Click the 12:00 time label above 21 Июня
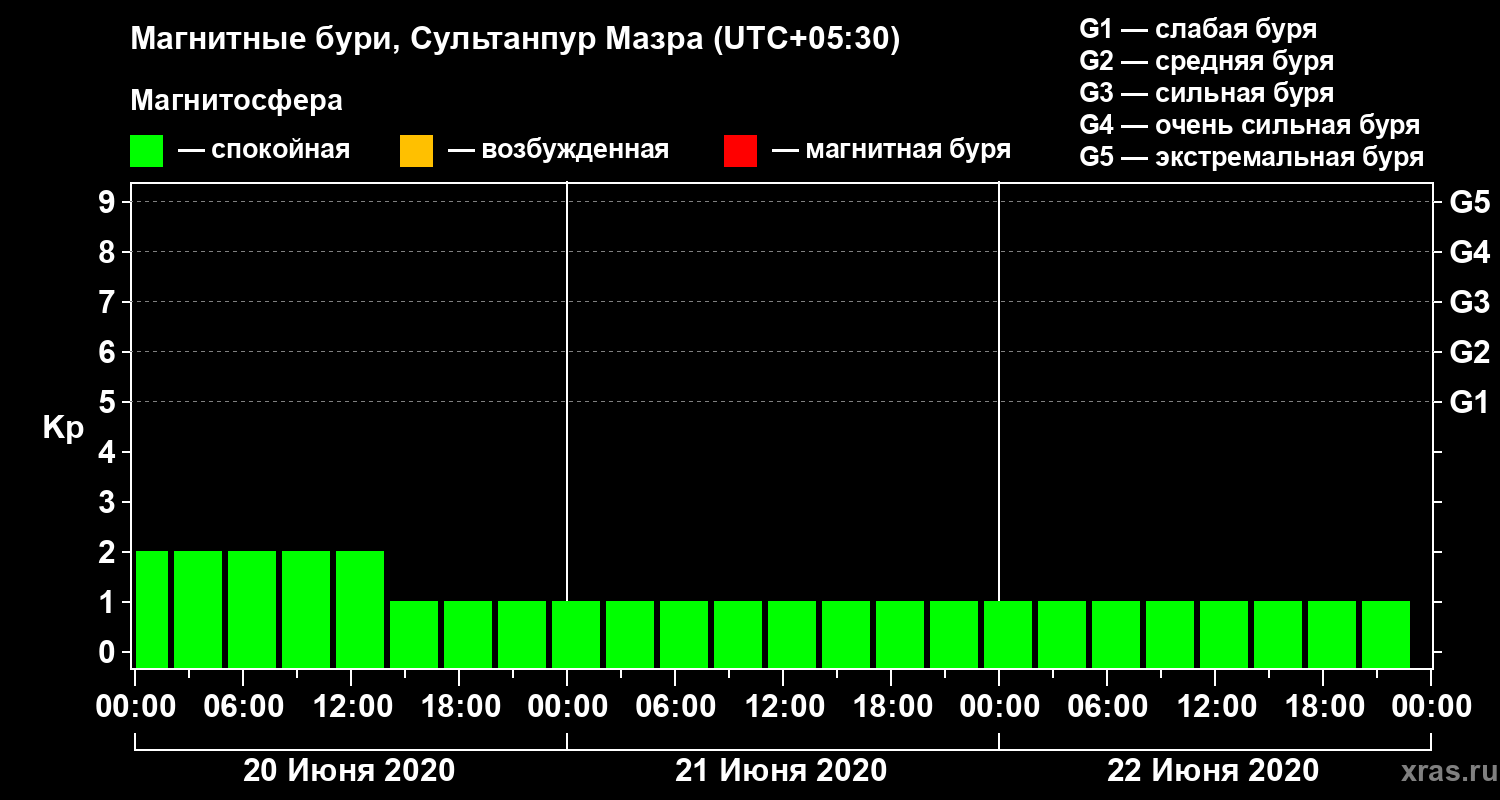Screen dimensions: 1500x800 tap(784, 707)
